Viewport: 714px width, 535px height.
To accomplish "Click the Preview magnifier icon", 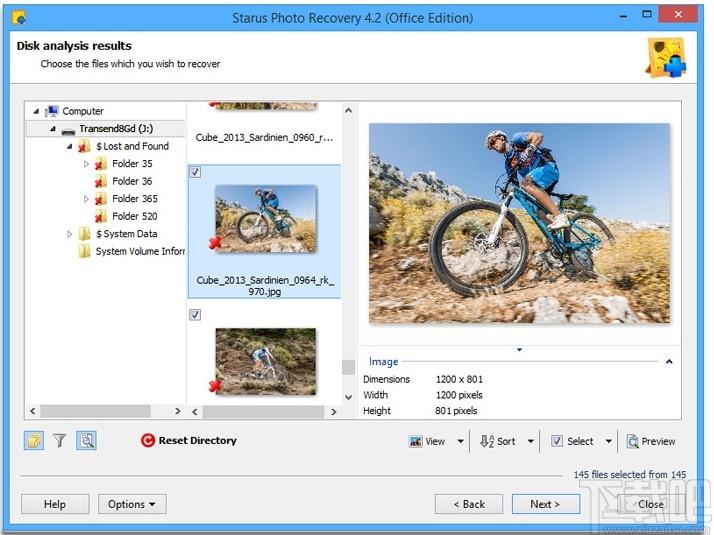I will [x=632, y=441].
